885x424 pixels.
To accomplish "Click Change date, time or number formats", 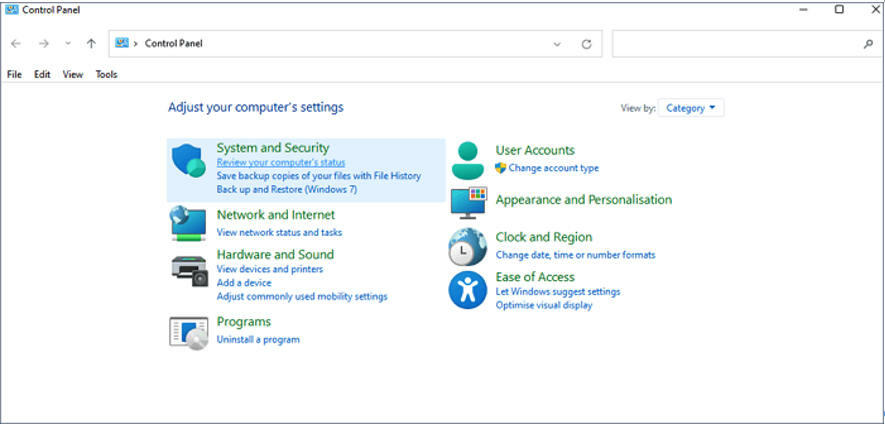I will (576, 255).
